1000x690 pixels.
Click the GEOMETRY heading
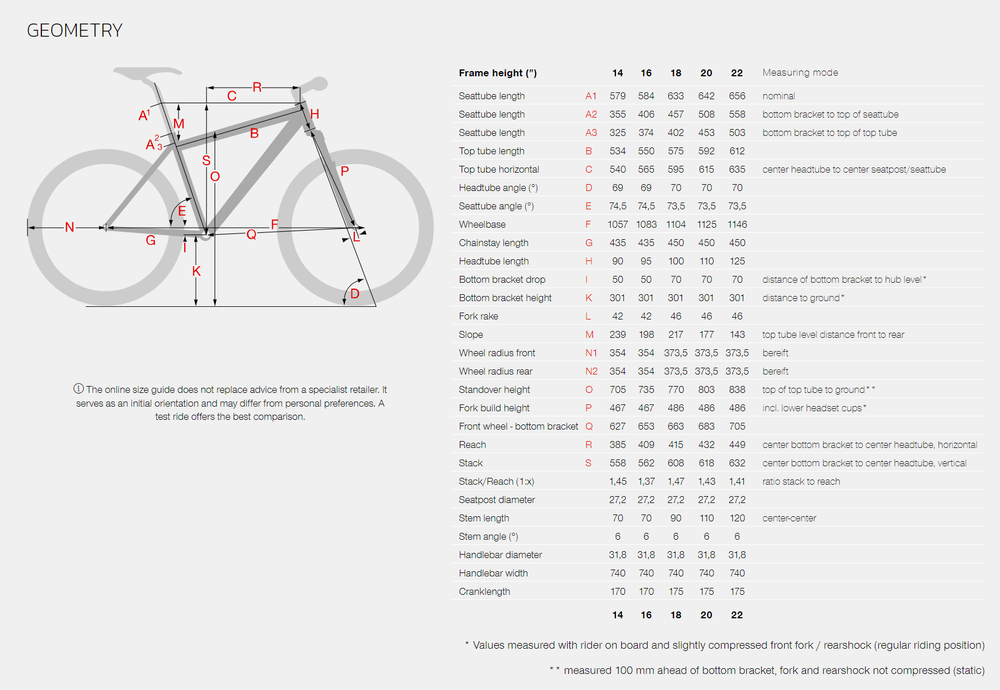tap(74, 30)
